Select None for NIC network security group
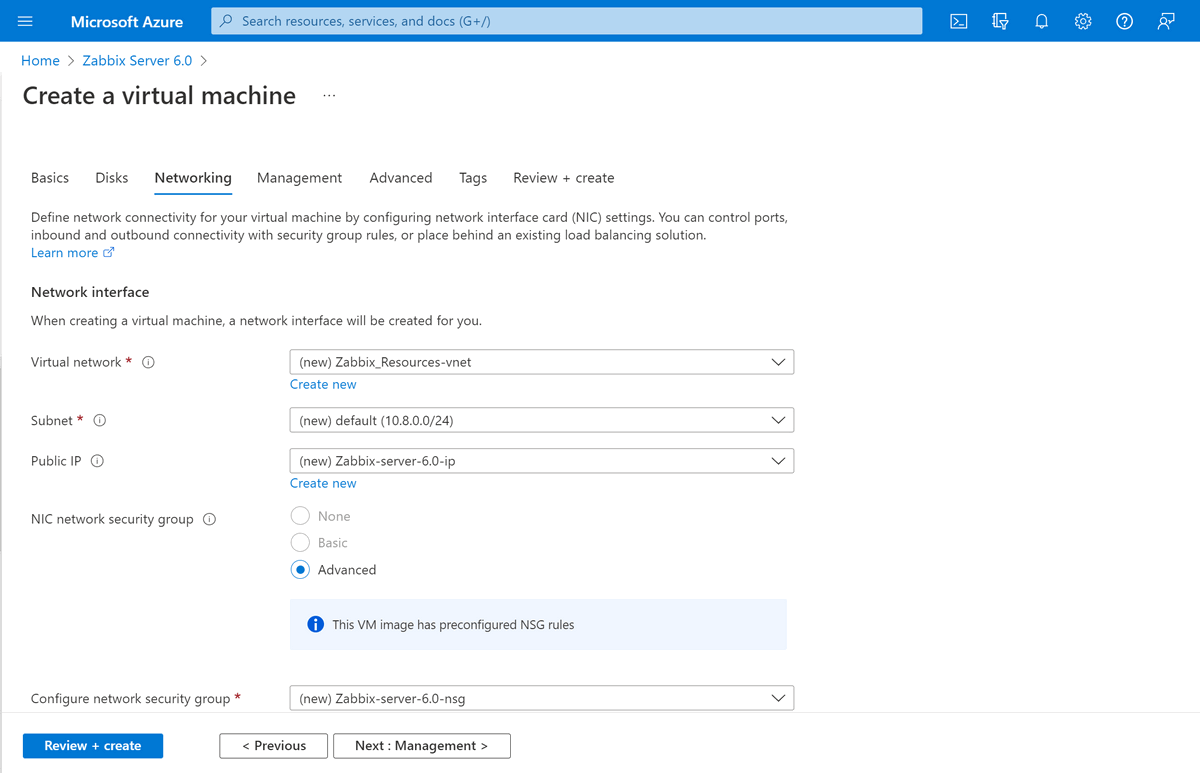Image resolution: width=1200 pixels, height=773 pixels. [x=300, y=516]
